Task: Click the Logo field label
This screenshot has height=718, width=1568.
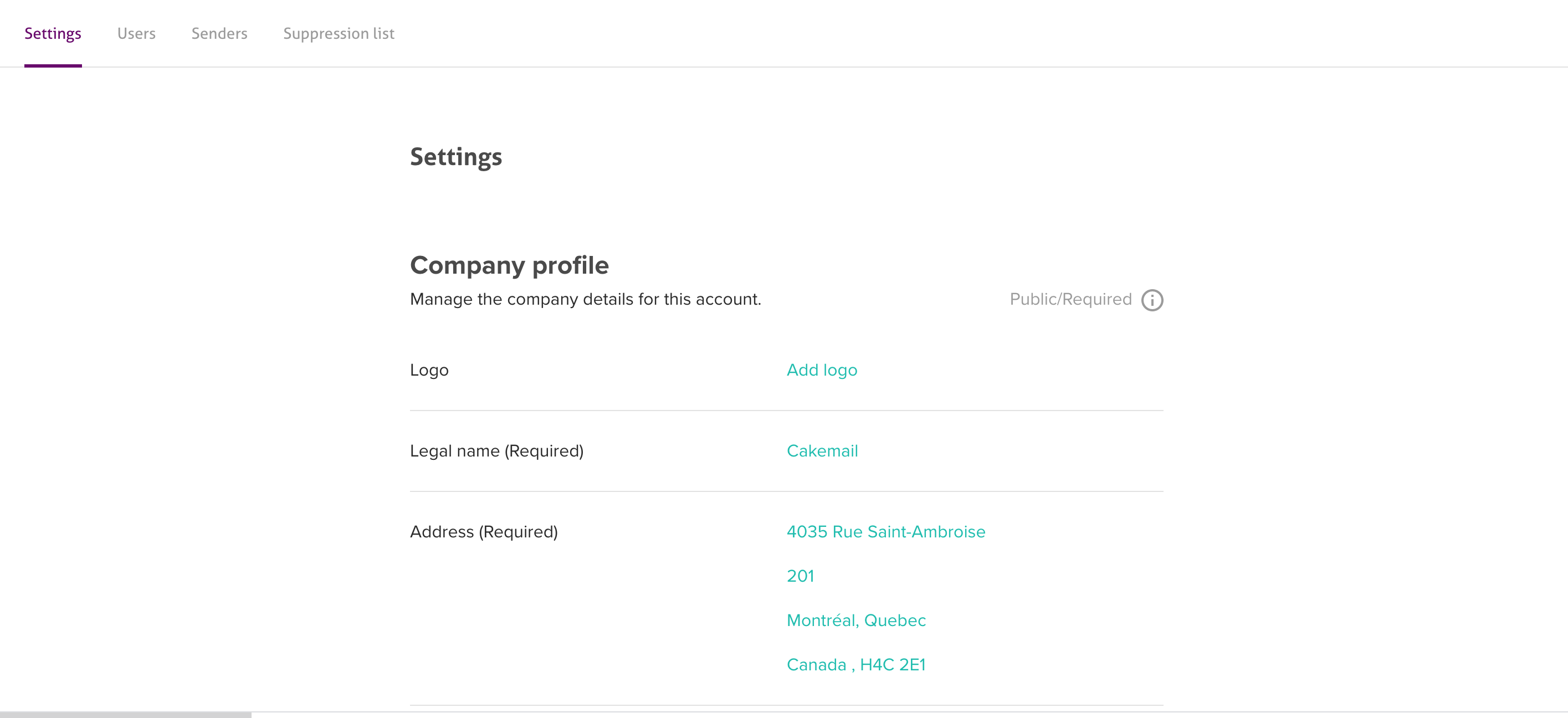Action: [x=428, y=370]
